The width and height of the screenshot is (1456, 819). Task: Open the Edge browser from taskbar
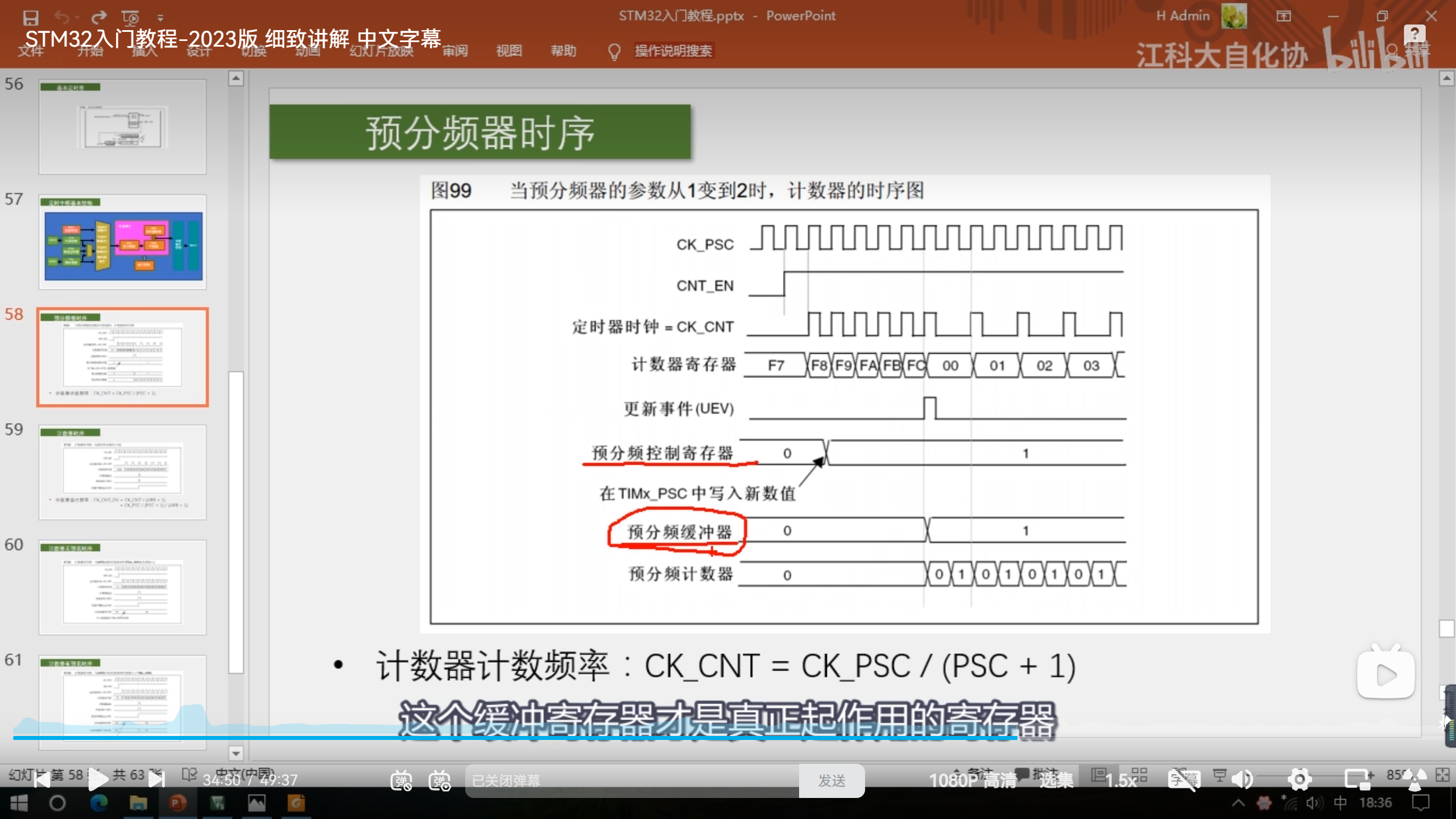[99, 803]
